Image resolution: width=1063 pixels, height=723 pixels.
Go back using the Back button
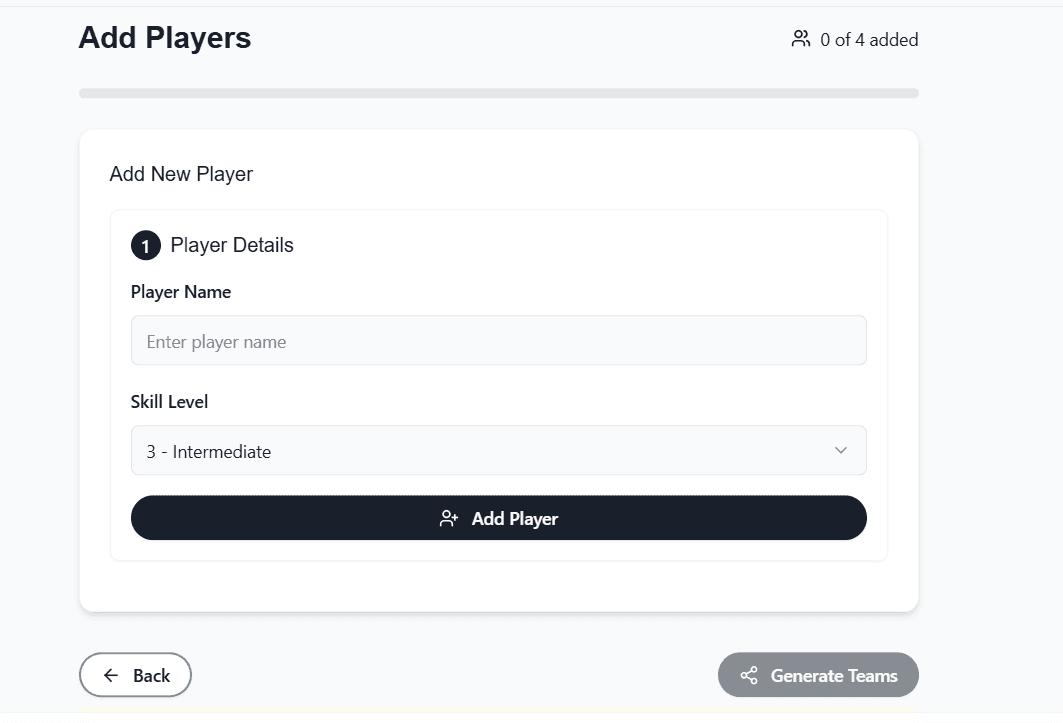coord(135,675)
